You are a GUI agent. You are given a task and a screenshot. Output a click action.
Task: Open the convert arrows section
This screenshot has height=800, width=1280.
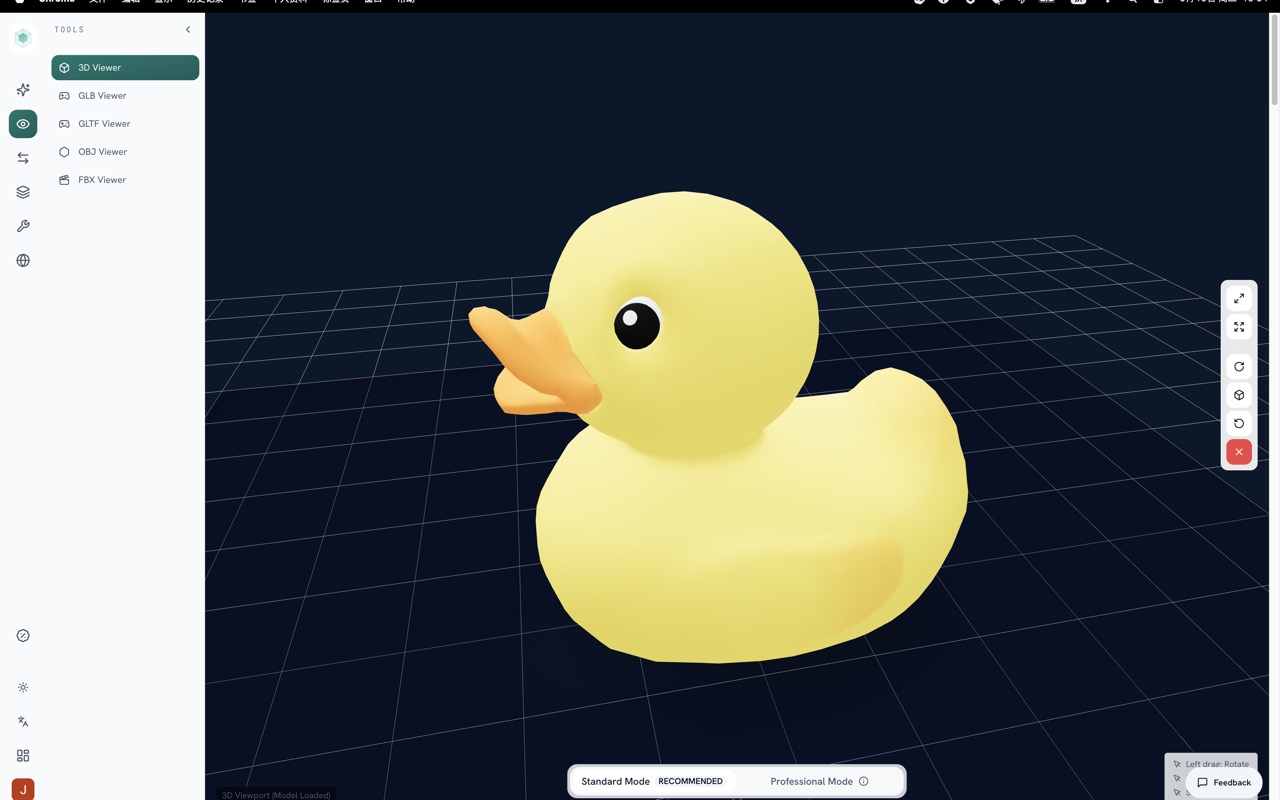pos(23,158)
